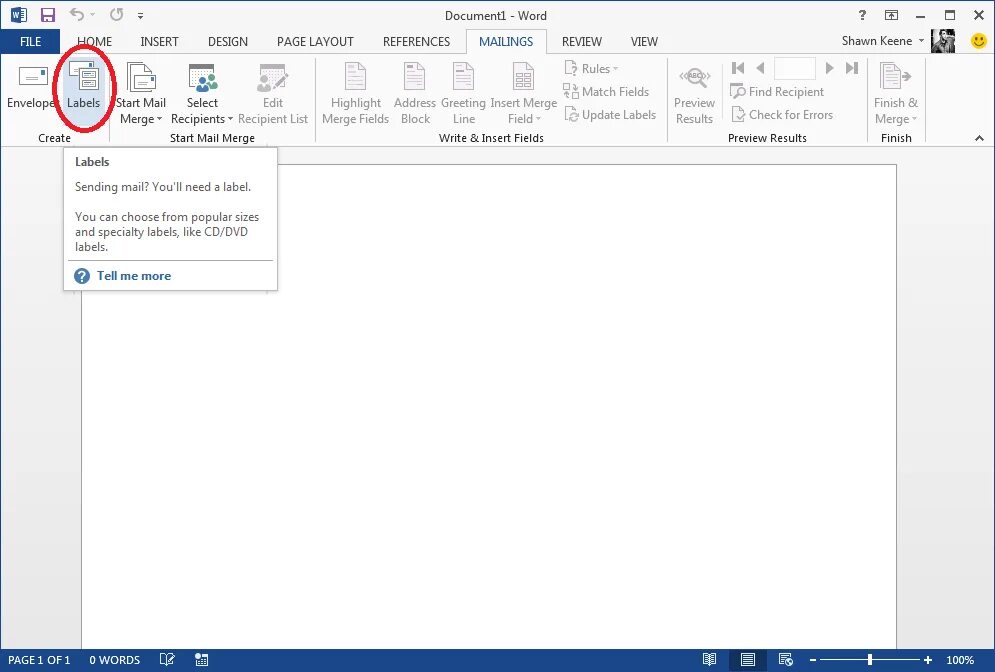The height and width of the screenshot is (672, 995).
Task: Click the record number field
Action: (x=795, y=68)
